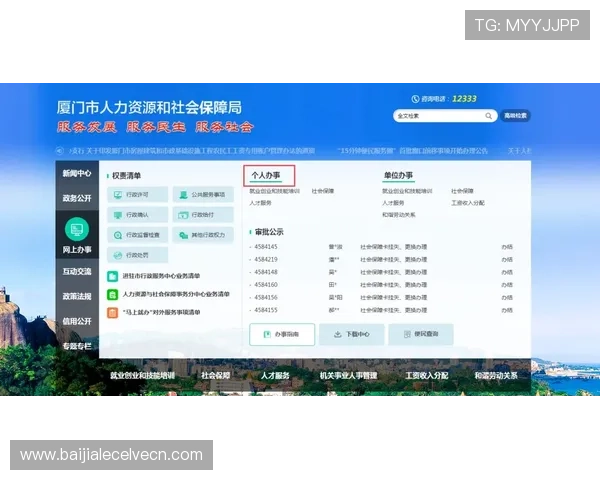Open 行政给付 in 权责清单
The image size is (600, 480).
click(203, 215)
